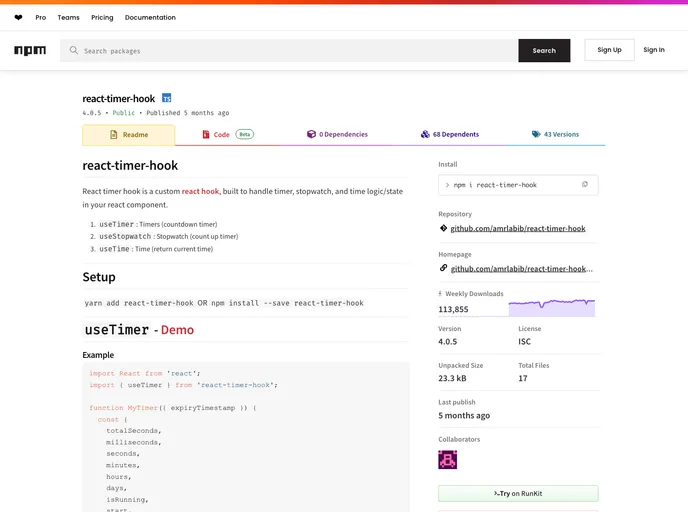Click the Versions tags icon
The width and height of the screenshot is (688, 512).
click(x=536, y=134)
